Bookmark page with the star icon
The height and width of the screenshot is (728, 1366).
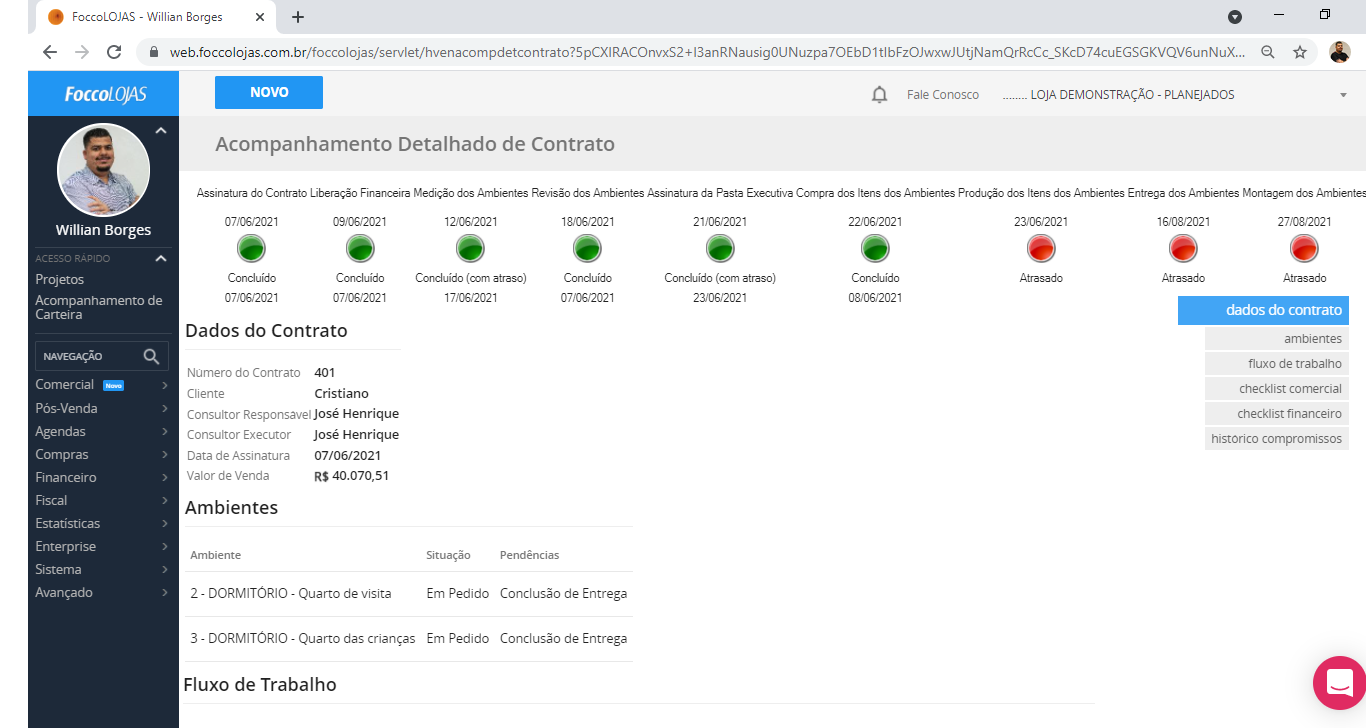coord(1300,52)
